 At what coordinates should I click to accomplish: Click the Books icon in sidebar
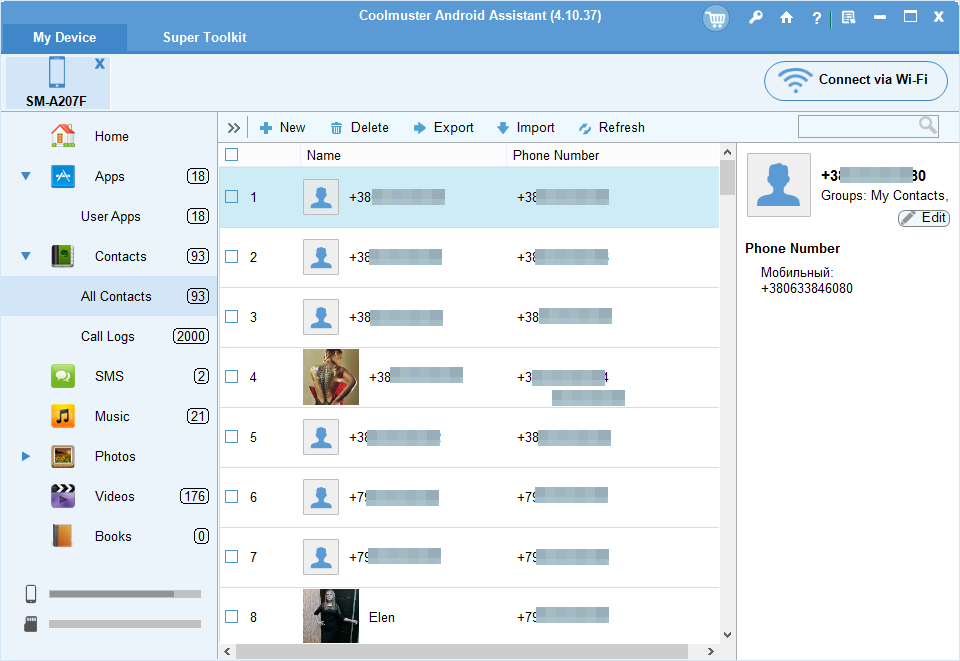tap(62, 536)
